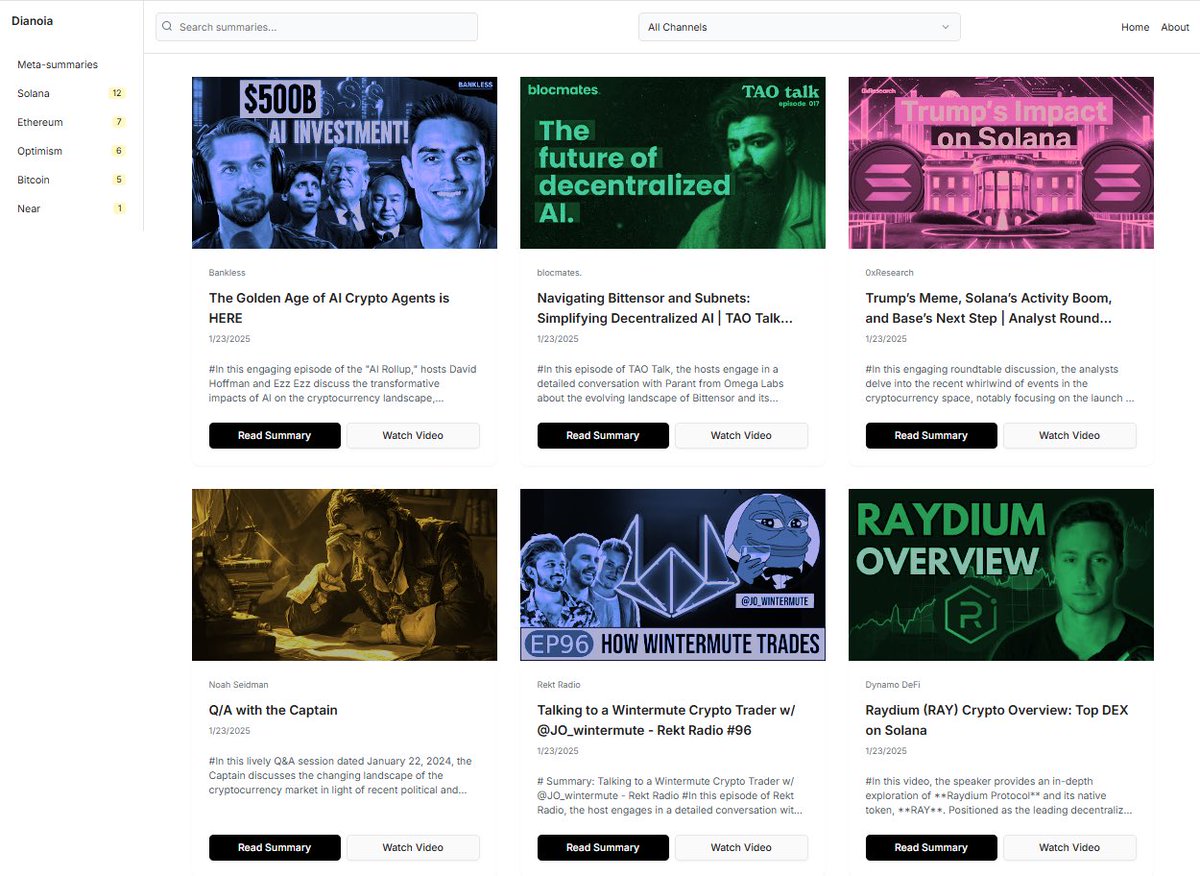Click title Trump's Meme, Solana's Activity Boom

pyautogui.click(x=989, y=308)
